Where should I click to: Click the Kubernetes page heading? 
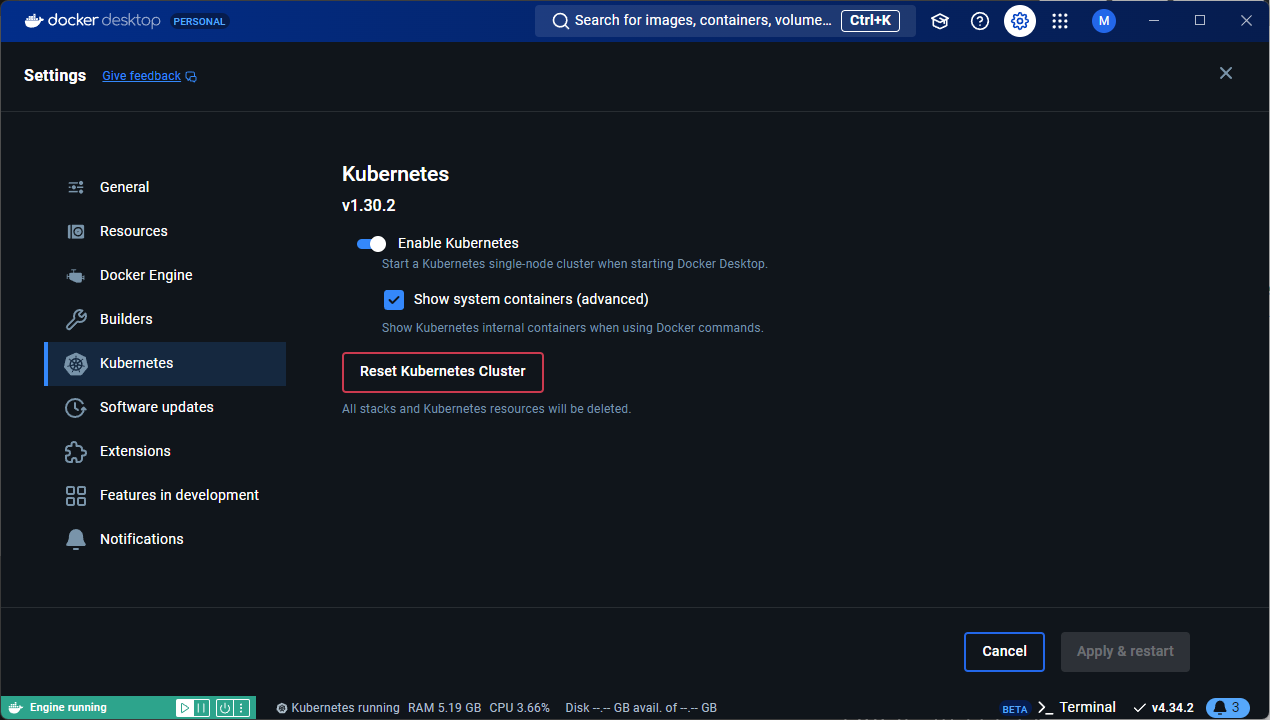pos(395,174)
